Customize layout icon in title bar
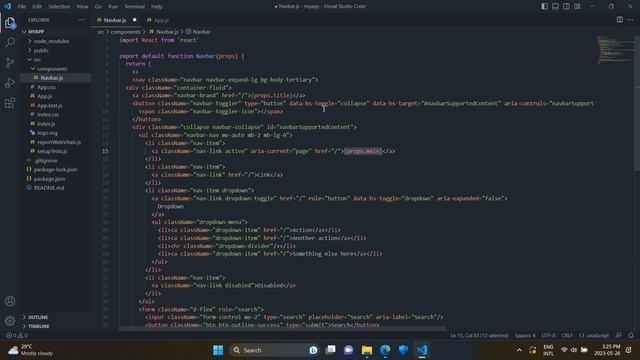The image size is (640, 360). tap(577, 6)
